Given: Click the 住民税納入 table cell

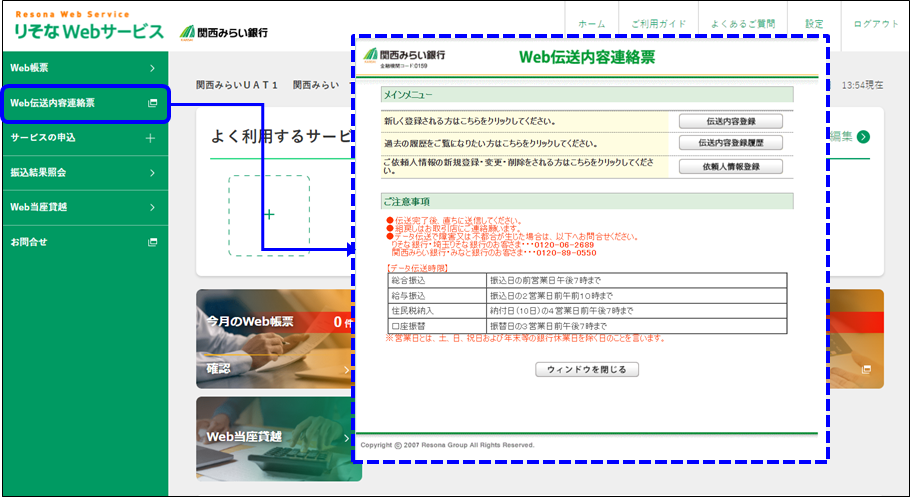Looking at the screenshot, I should pos(437,311).
